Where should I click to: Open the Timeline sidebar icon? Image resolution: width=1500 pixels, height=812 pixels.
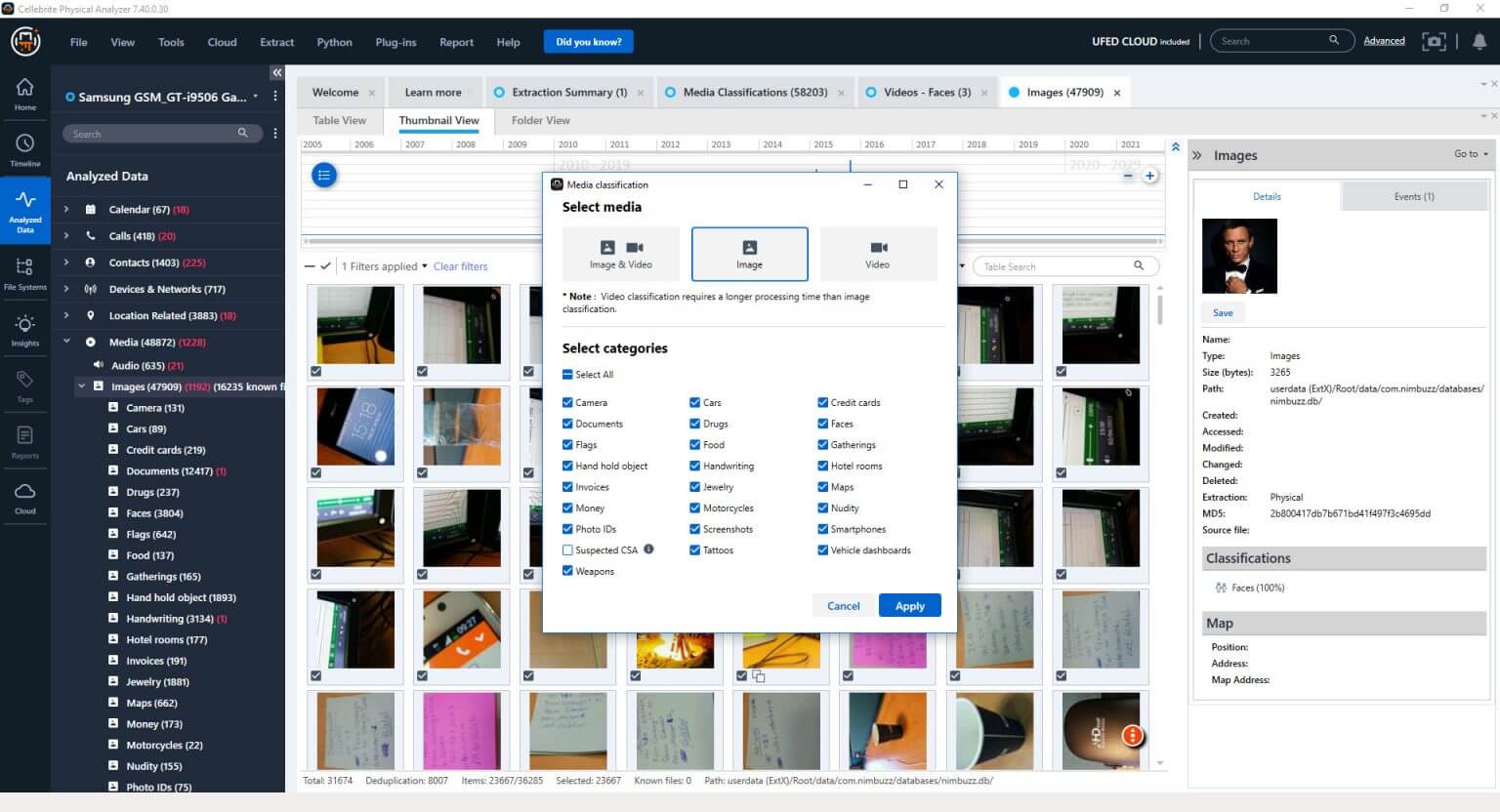(x=25, y=149)
